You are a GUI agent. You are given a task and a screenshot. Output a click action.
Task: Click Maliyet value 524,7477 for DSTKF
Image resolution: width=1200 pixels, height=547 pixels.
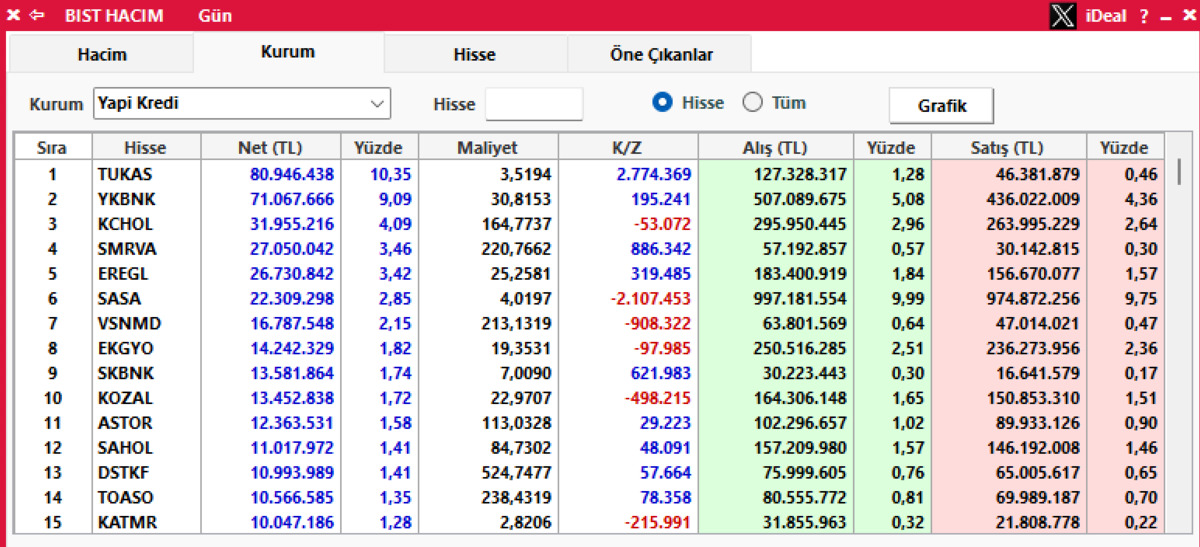pos(517,472)
